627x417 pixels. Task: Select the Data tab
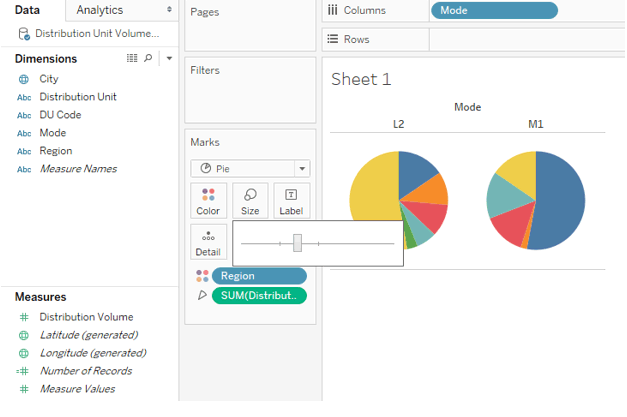pos(27,10)
